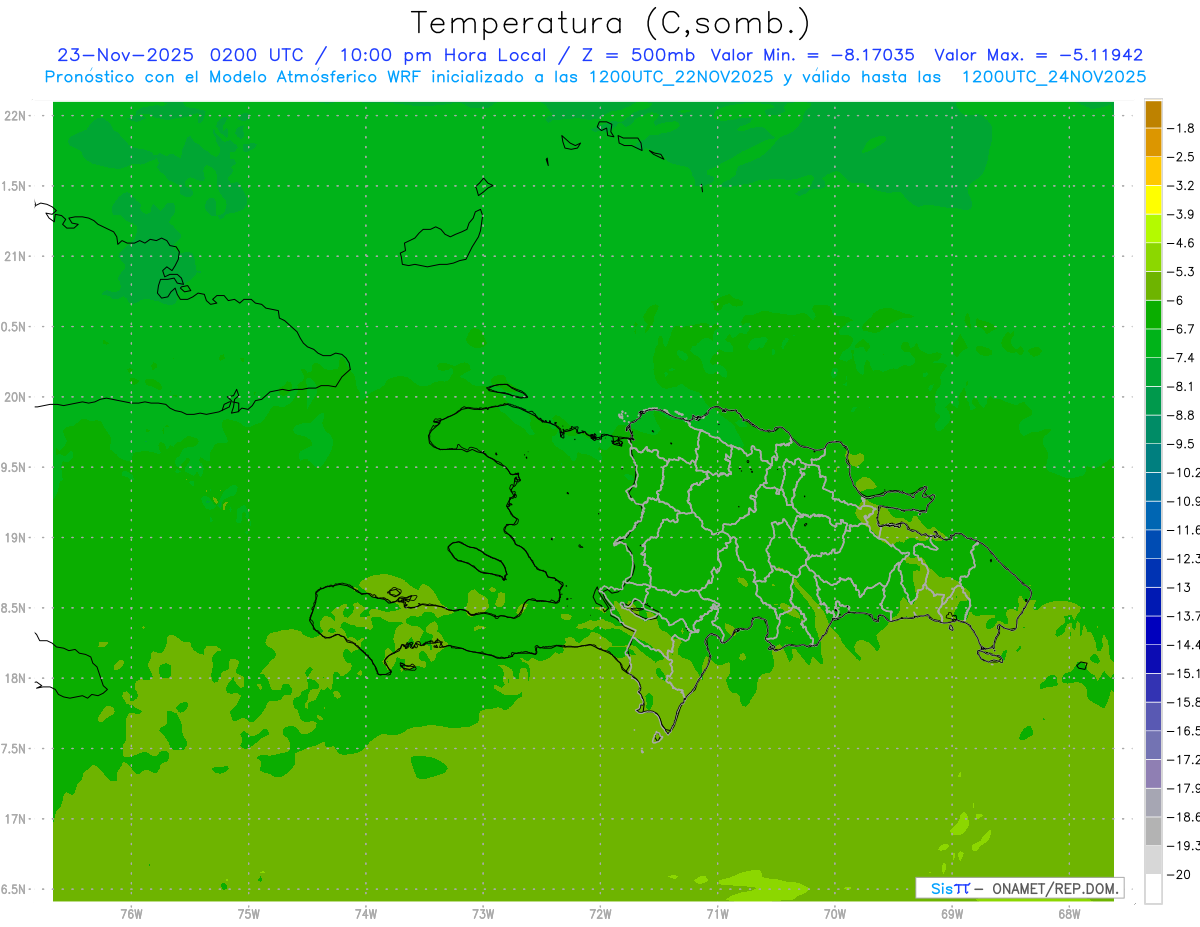Click the "18N" latitude label
1200x927 pixels.
[15, 679]
